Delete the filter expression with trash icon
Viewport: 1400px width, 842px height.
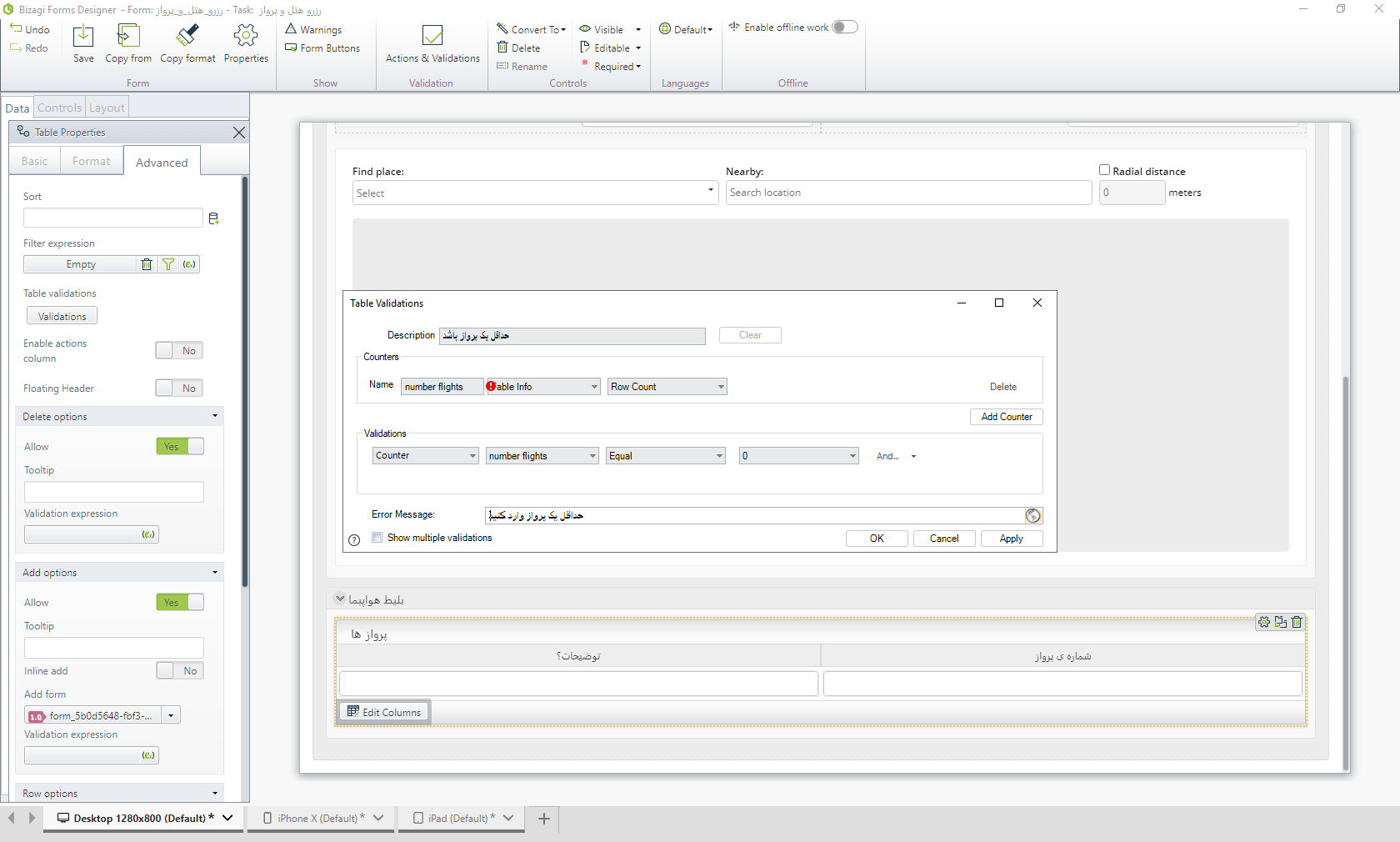pos(147,264)
